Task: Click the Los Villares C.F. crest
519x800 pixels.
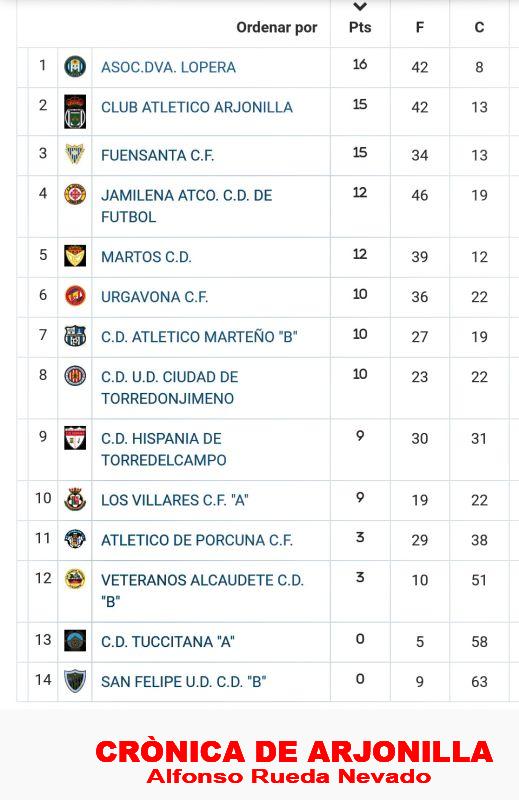Action: [75, 499]
